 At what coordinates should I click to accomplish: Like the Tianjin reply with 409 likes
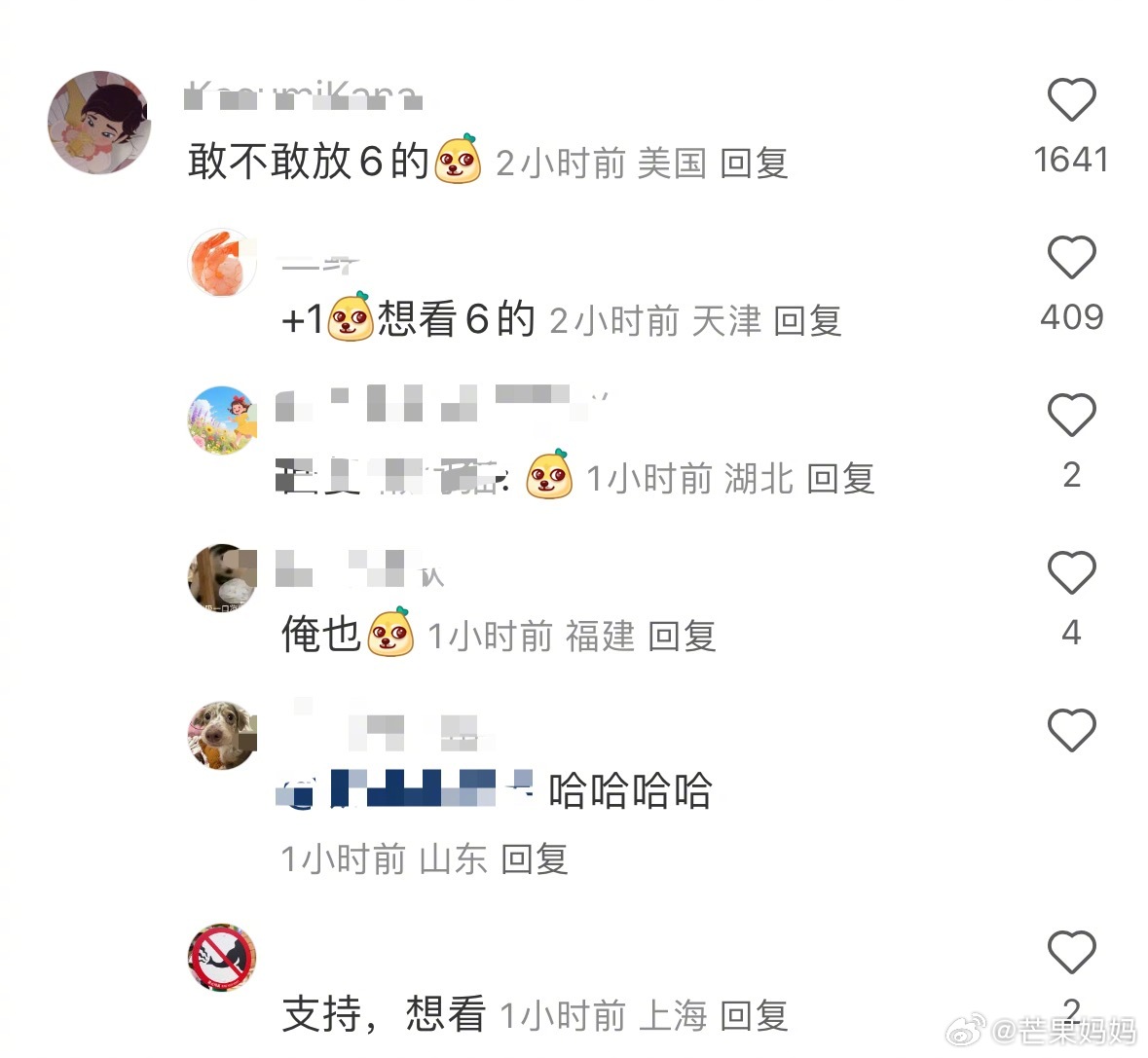pos(1071,257)
